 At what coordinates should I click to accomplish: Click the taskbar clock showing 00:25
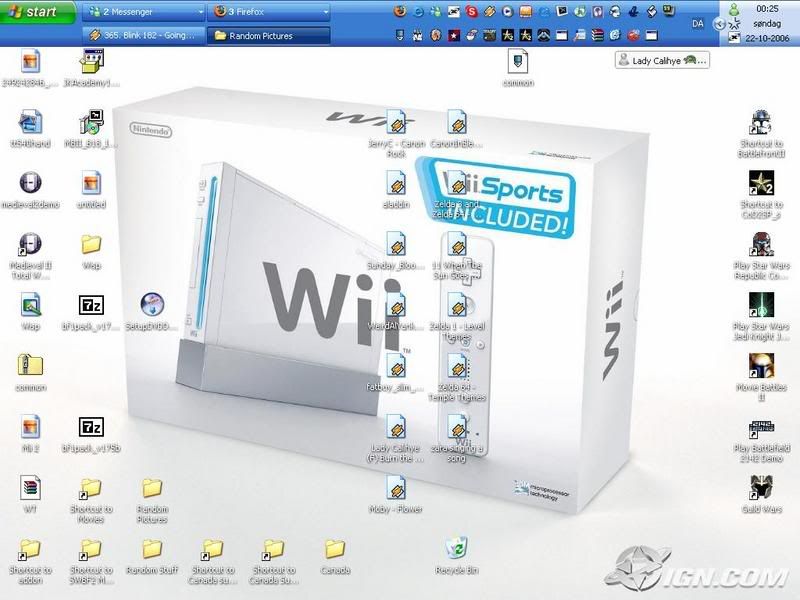[767, 9]
